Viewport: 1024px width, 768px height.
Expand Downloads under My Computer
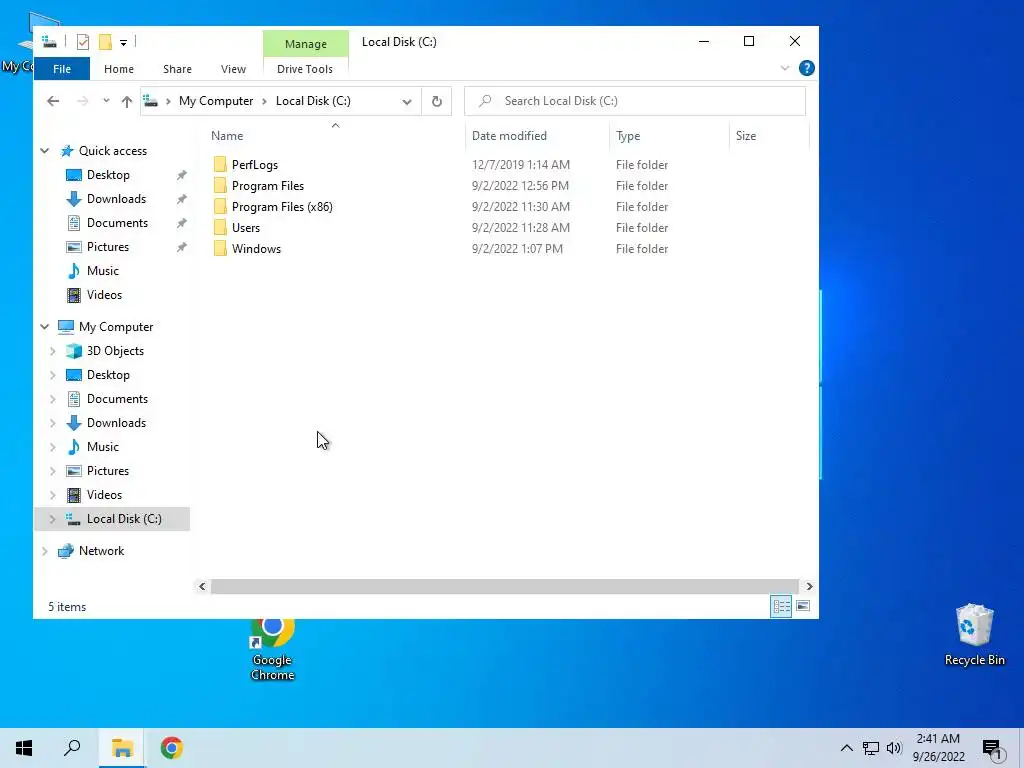(x=53, y=423)
